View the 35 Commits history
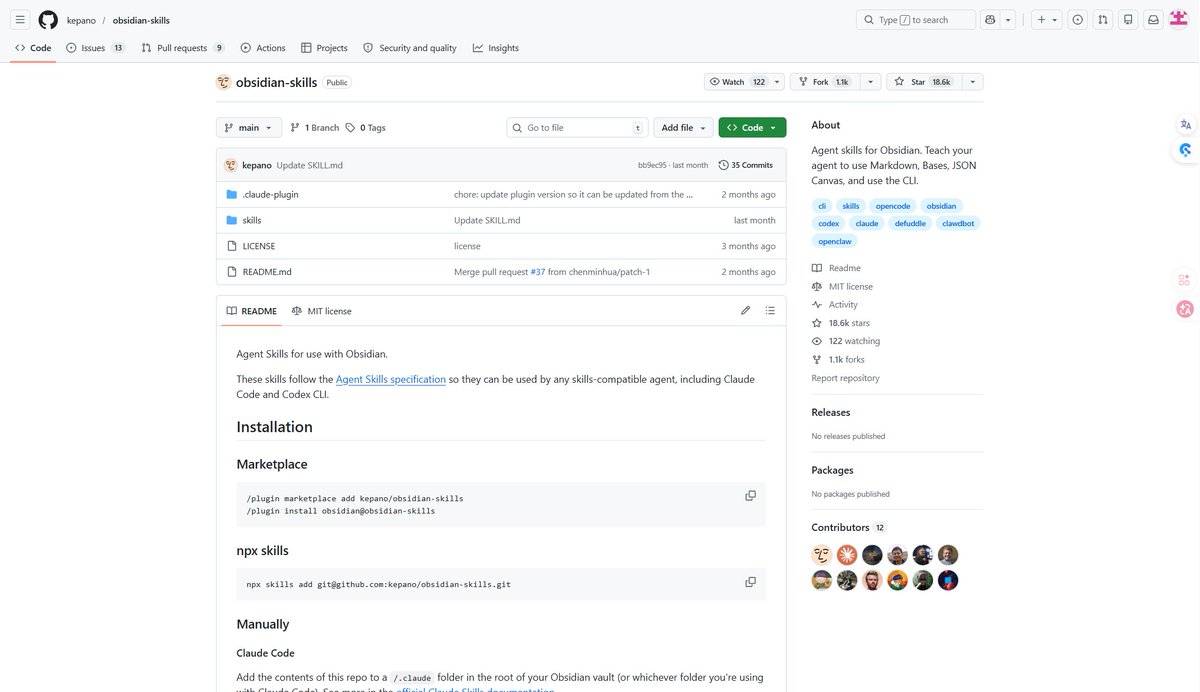 pos(746,165)
